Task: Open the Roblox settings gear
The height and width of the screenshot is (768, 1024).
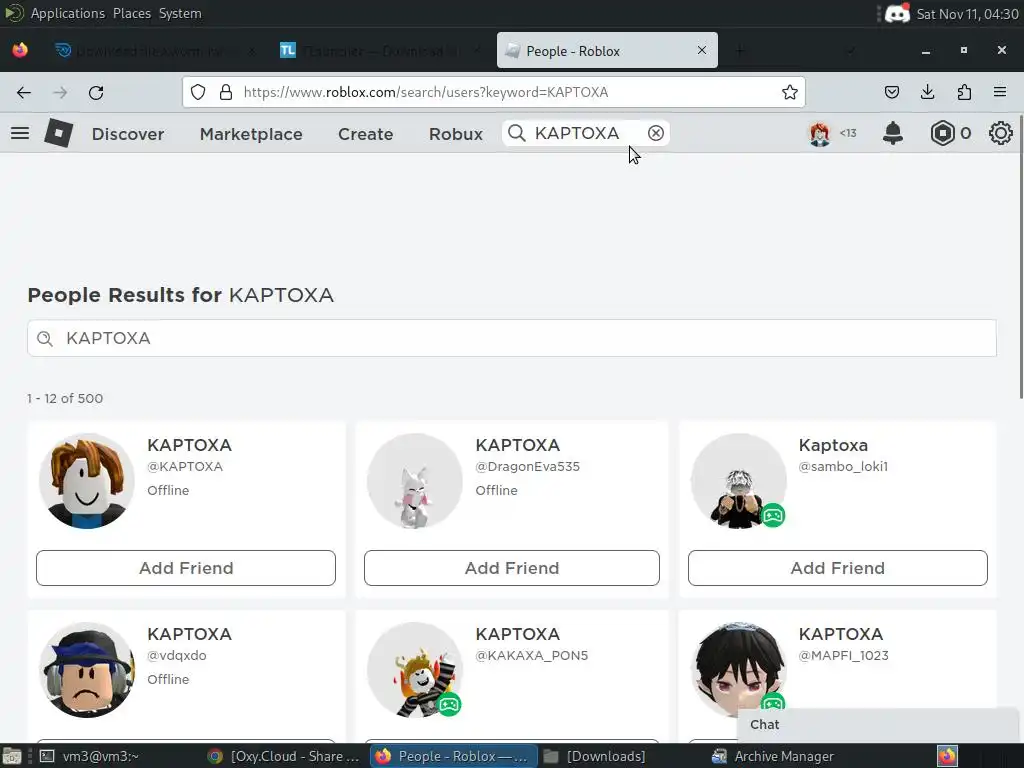Action: (1000, 133)
